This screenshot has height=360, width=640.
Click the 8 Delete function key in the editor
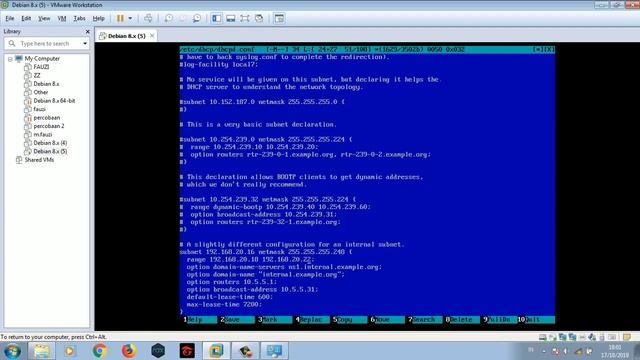click(461, 320)
